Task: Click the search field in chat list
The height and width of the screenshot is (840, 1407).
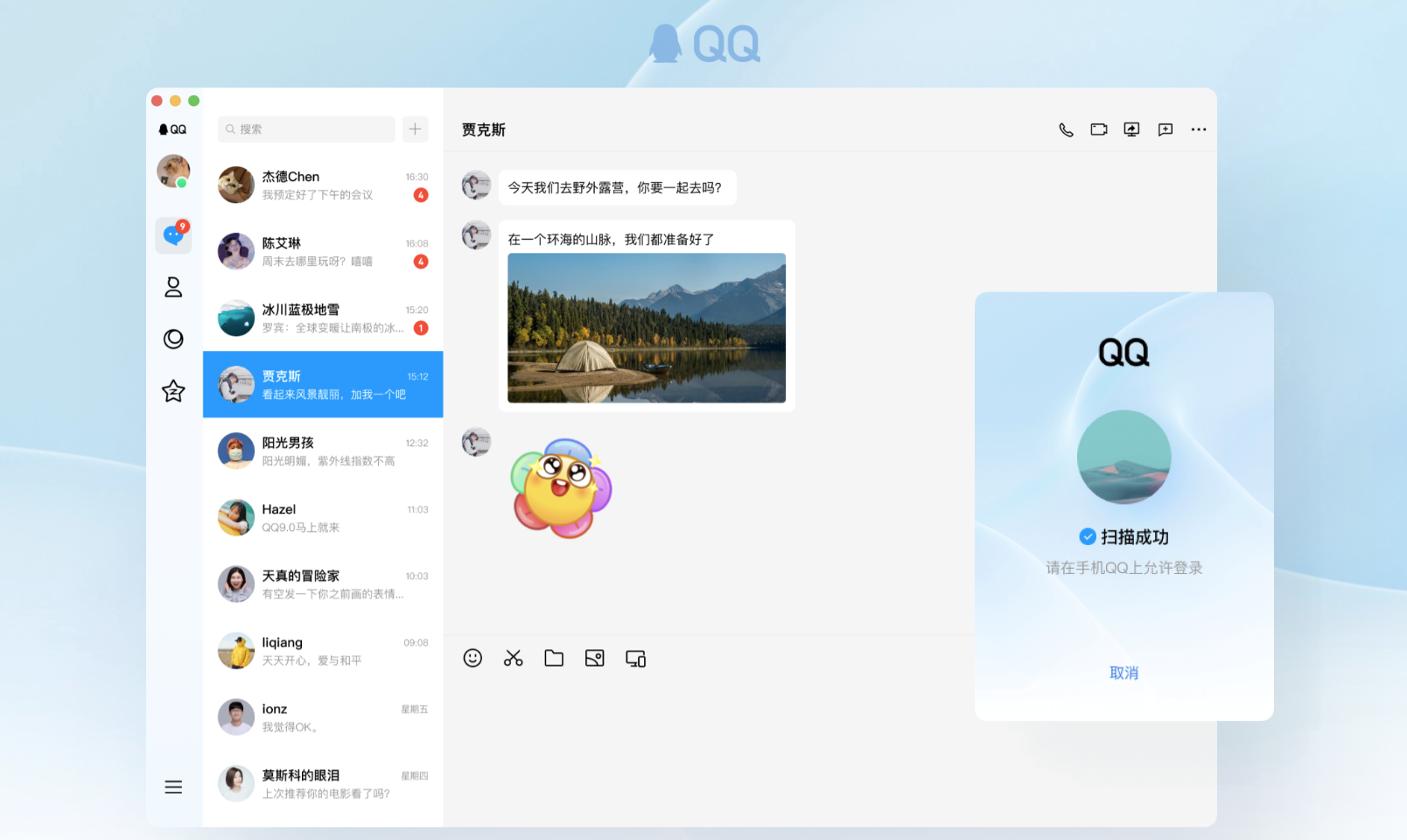Action: coord(306,129)
